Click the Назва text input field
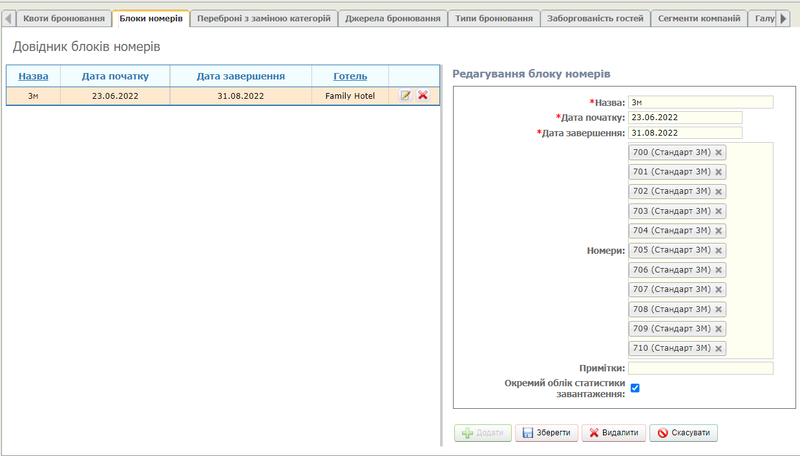Image resolution: width=800 pixels, height=456 pixels. pos(701,102)
